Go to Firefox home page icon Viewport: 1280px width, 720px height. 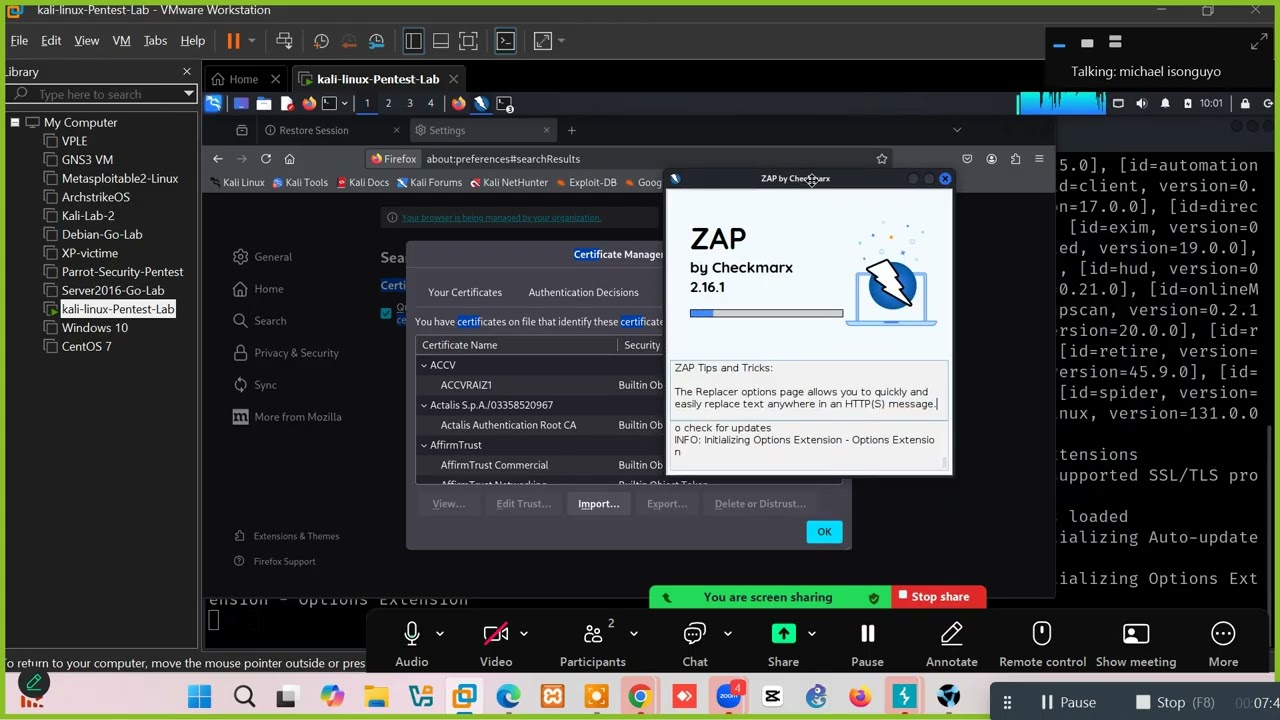coord(289,159)
